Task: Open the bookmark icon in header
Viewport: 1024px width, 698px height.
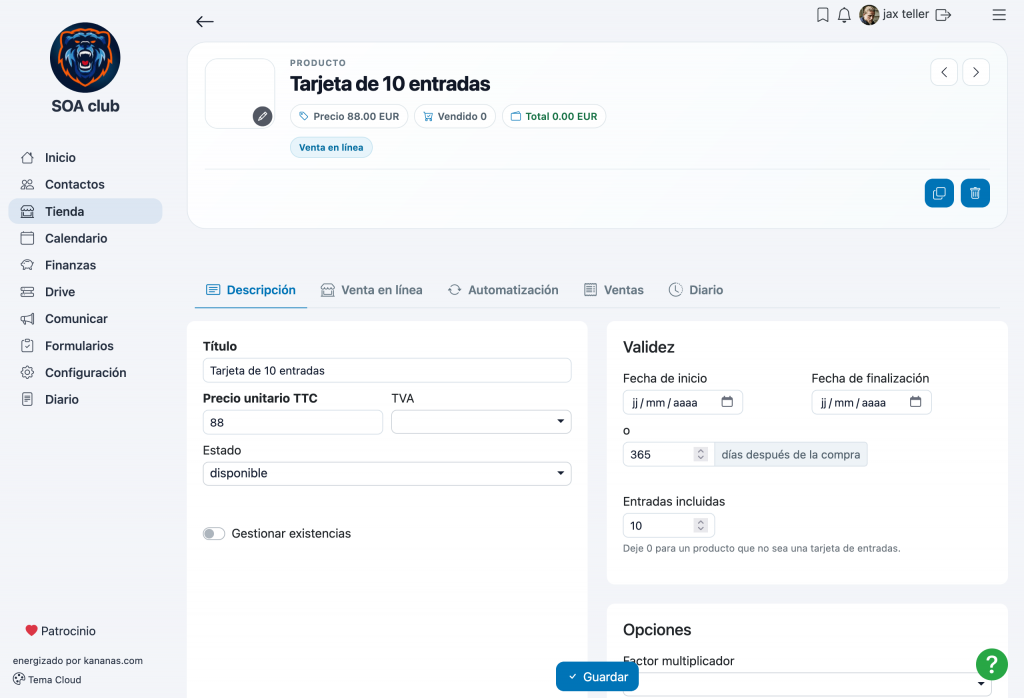Action: click(x=823, y=14)
